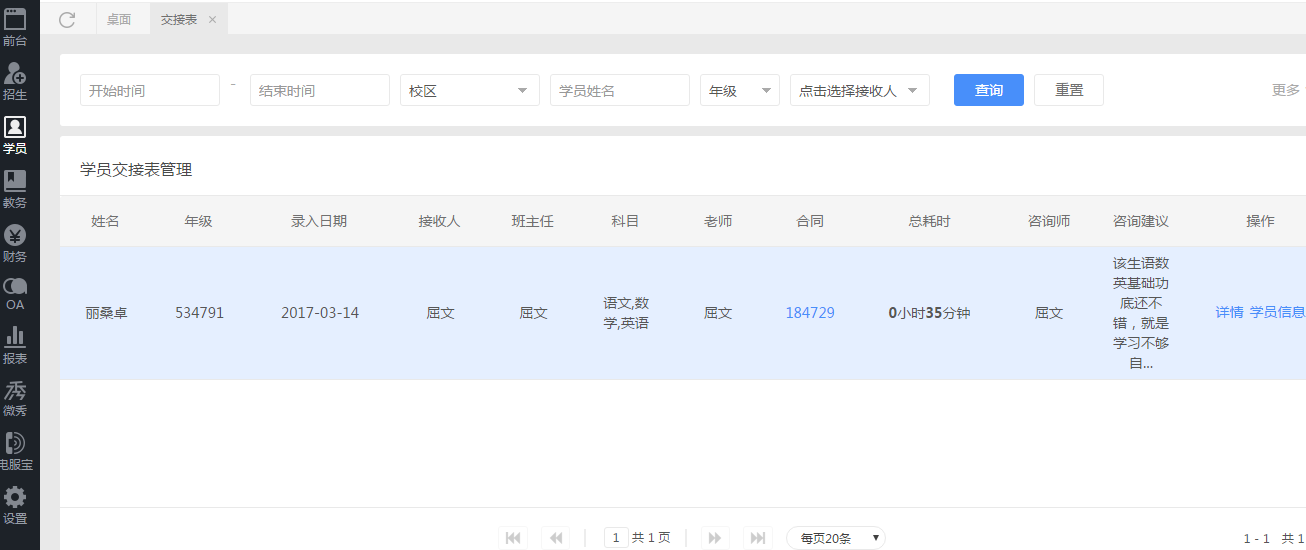Click the refresh icon beside the tabs
Image resolution: width=1306 pixels, height=550 pixels.
67,19
